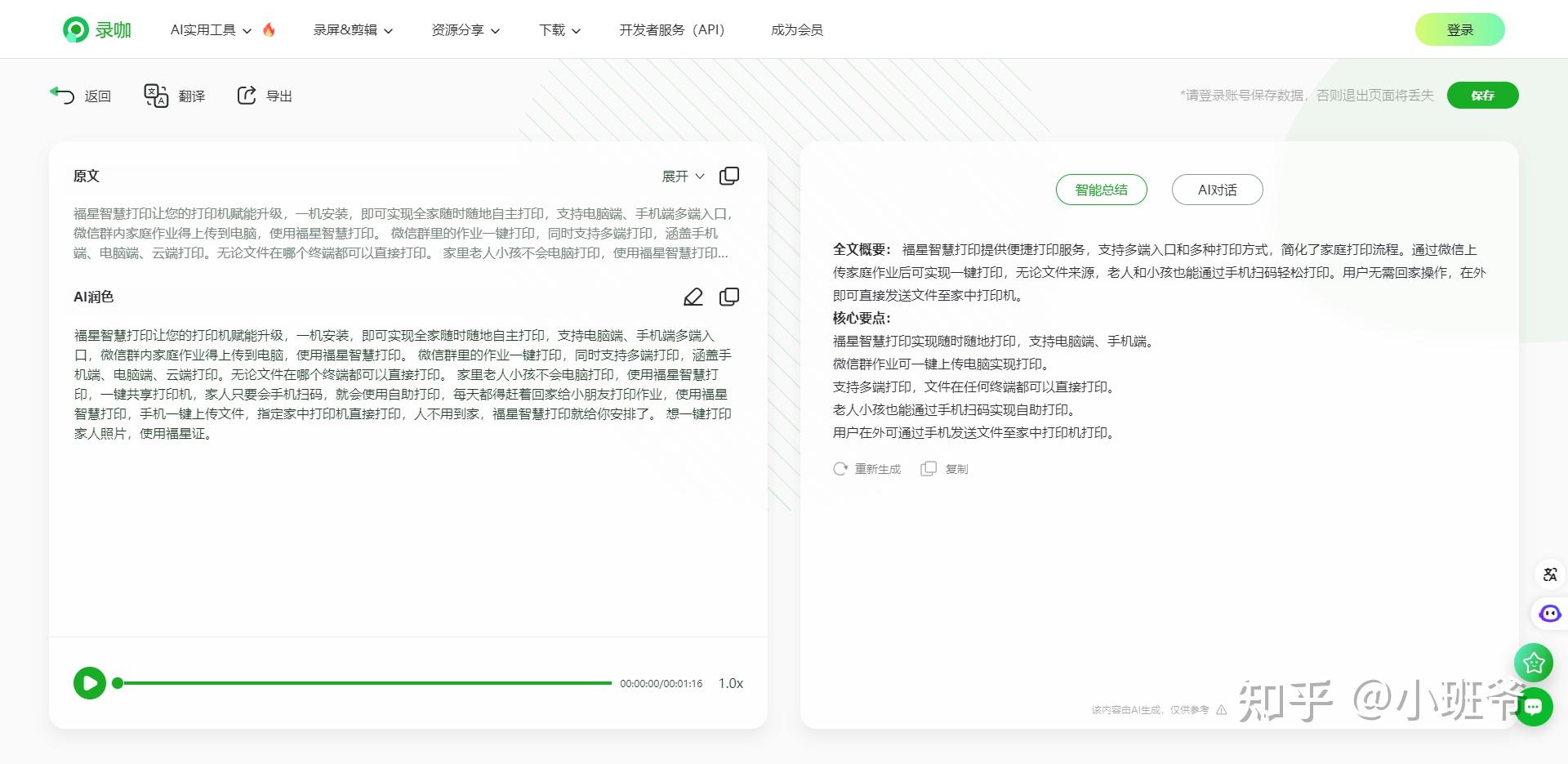Change the 1.0x playback speed
Image resolution: width=1568 pixels, height=764 pixels.
coord(731,683)
